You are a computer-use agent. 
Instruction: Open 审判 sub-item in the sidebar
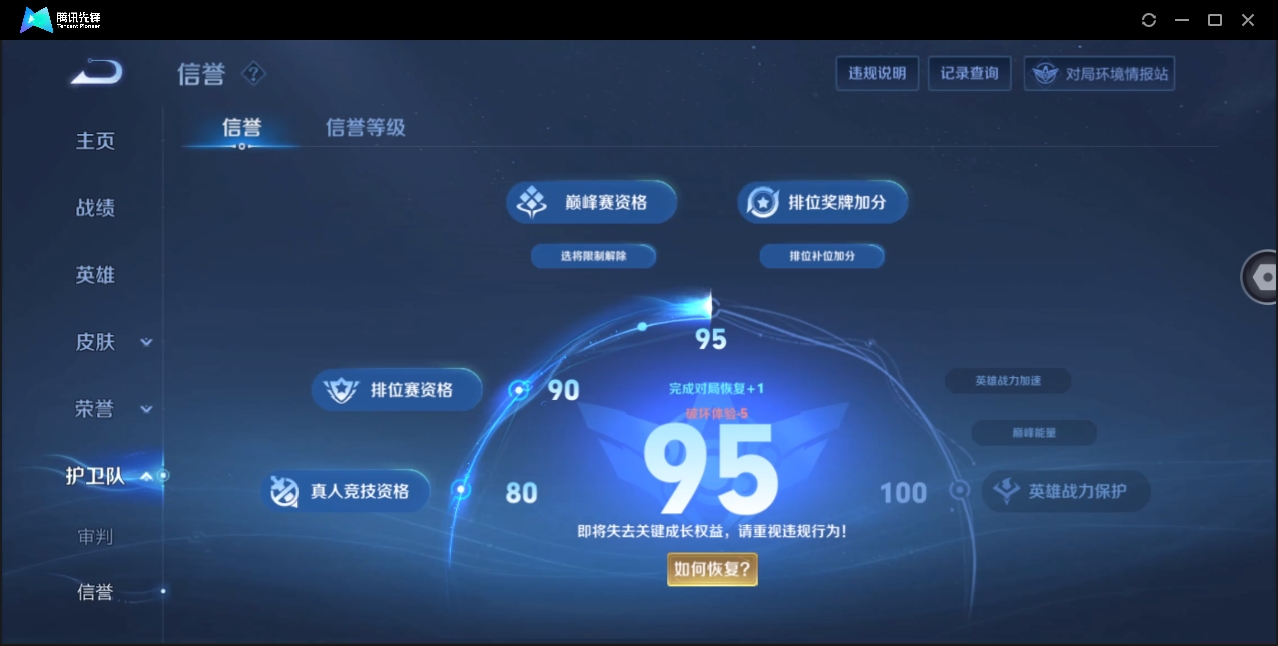[x=95, y=537]
